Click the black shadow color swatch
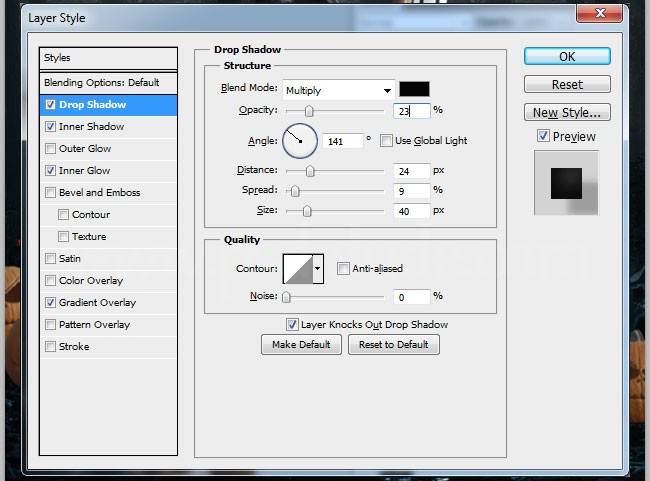This screenshot has height=481, width=650. coord(414,89)
